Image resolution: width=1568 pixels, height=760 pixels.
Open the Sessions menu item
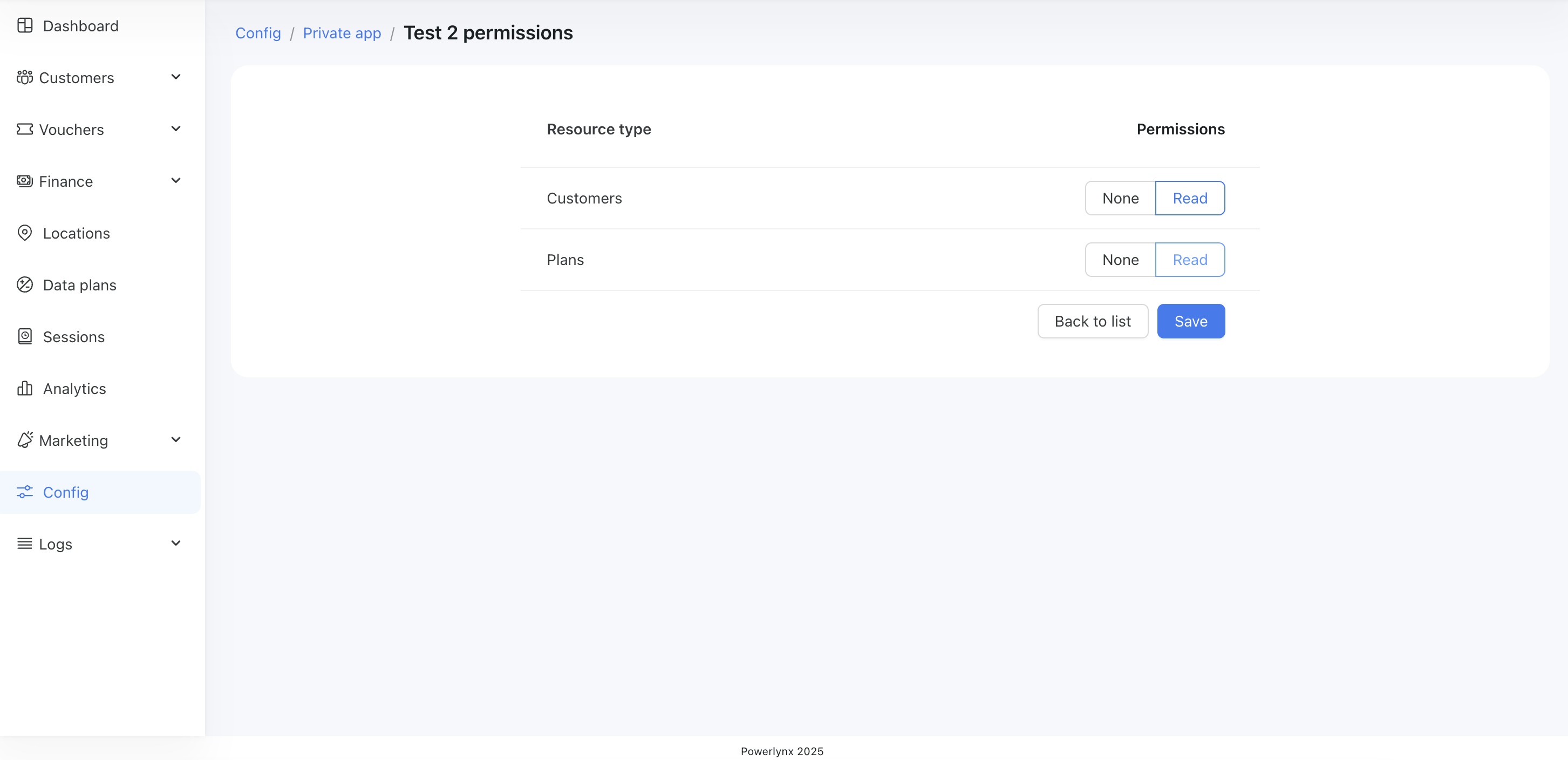click(74, 337)
